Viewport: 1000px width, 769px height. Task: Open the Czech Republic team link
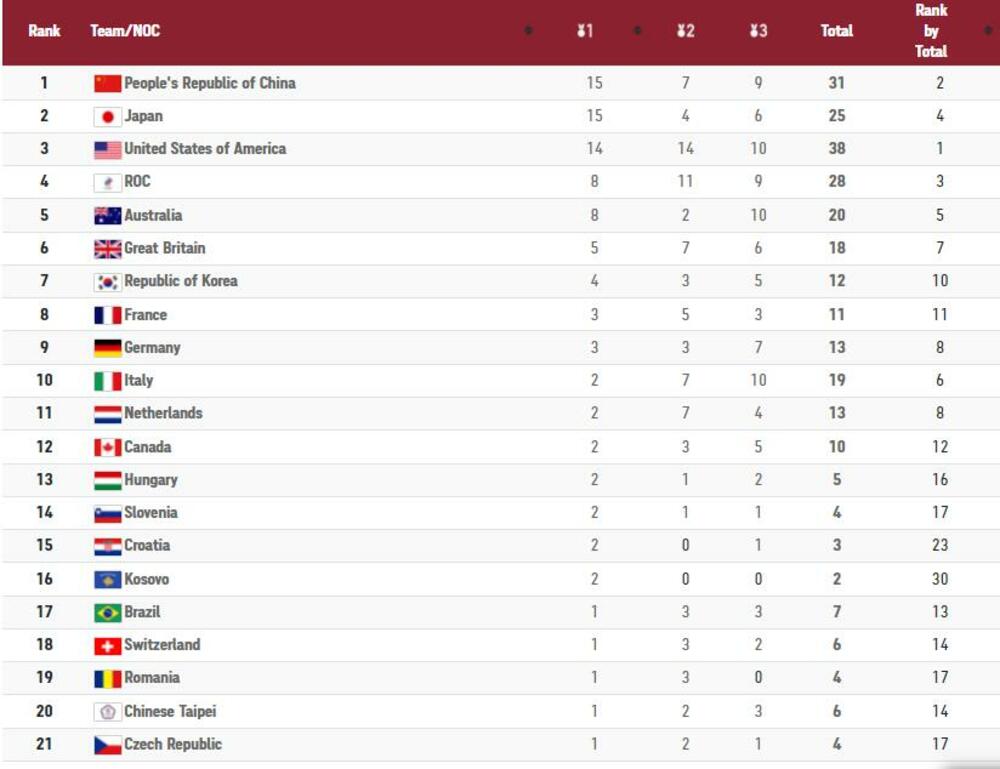[x=172, y=744]
